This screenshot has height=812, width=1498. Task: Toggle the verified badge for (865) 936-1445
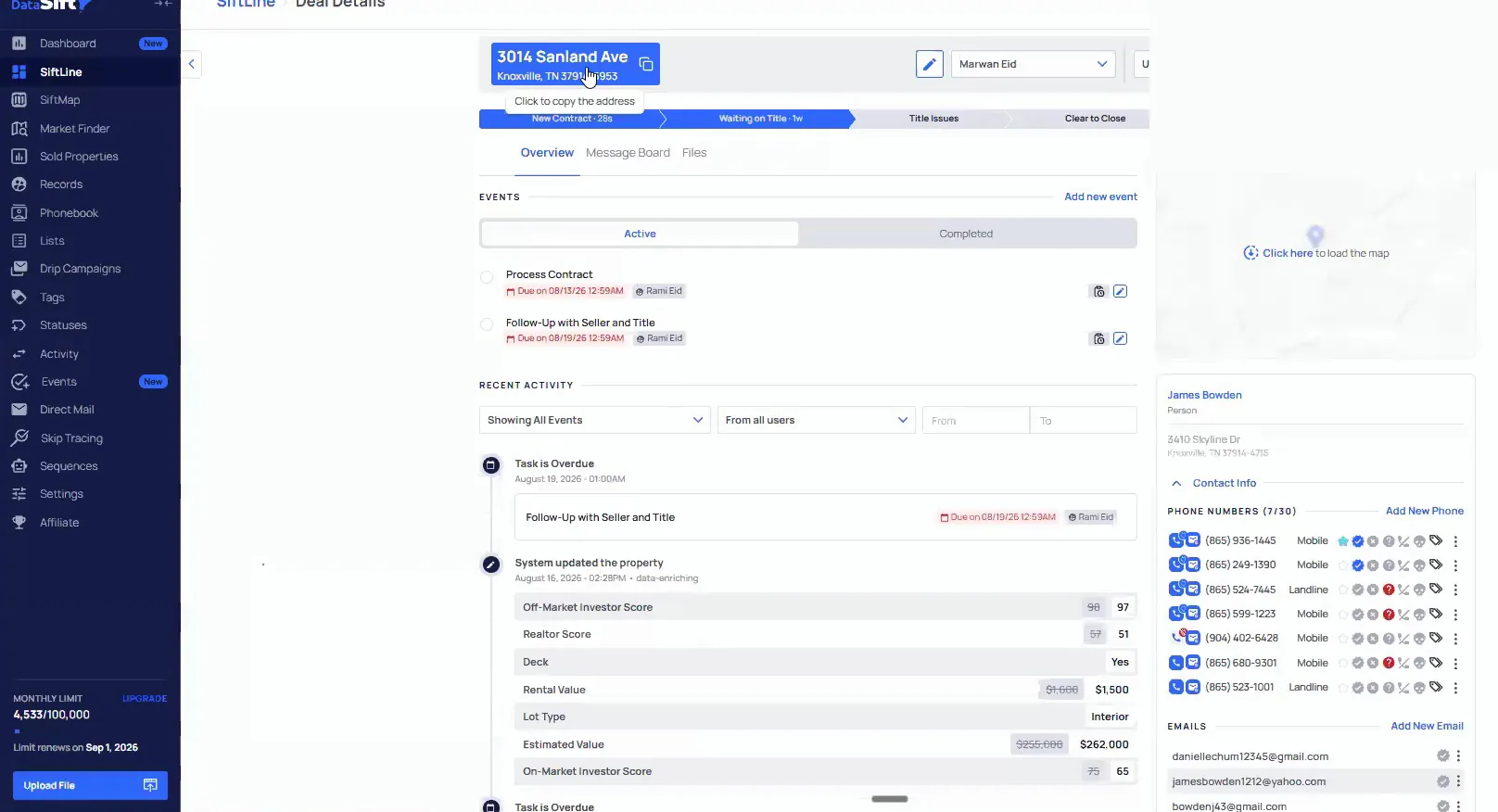point(1357,541)
